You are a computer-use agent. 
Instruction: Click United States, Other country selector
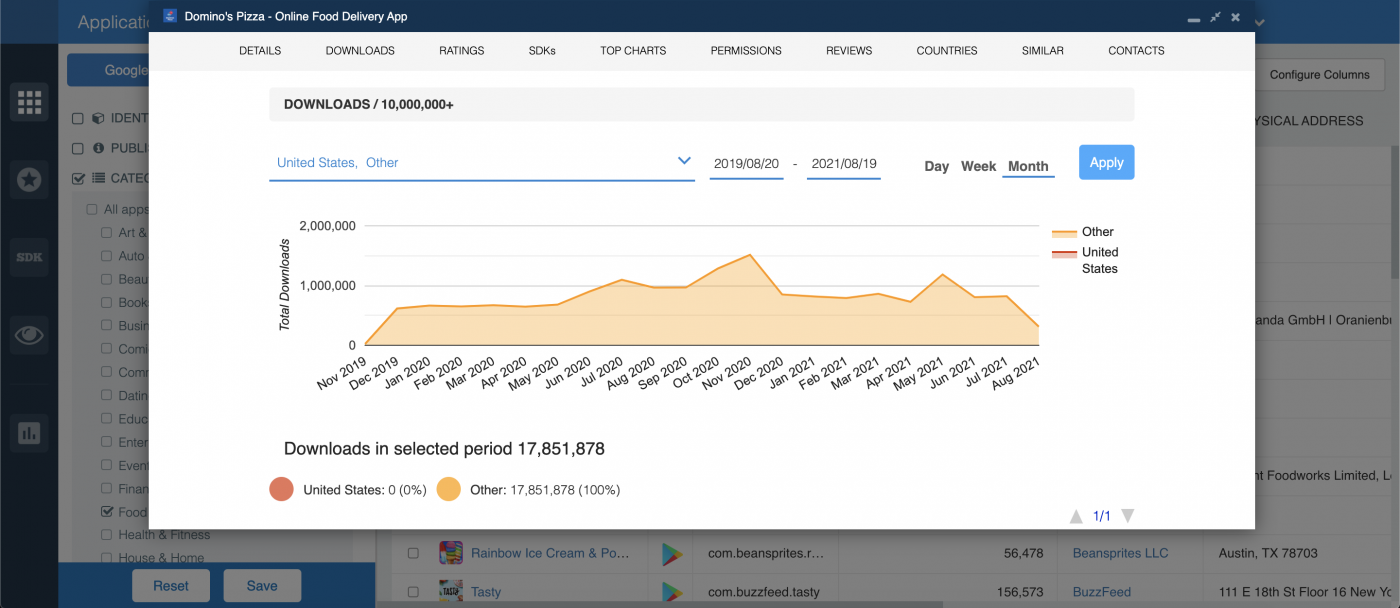[x=482, y=162]
